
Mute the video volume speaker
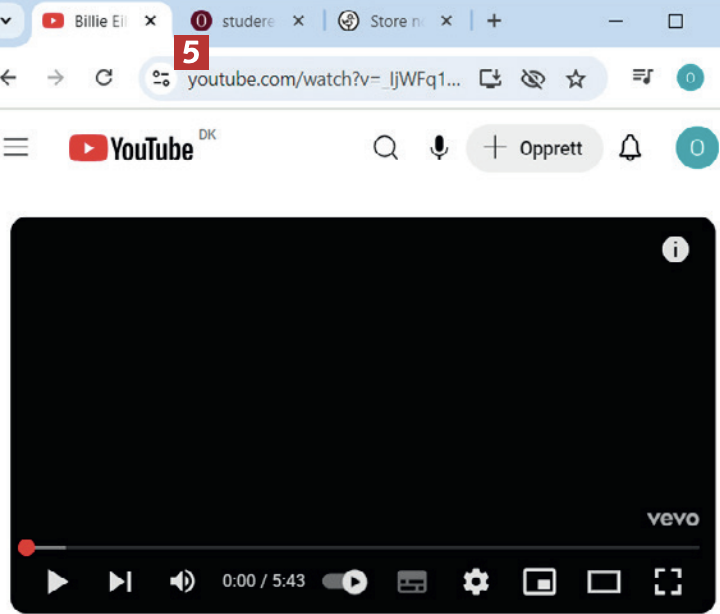click(182, 581)
